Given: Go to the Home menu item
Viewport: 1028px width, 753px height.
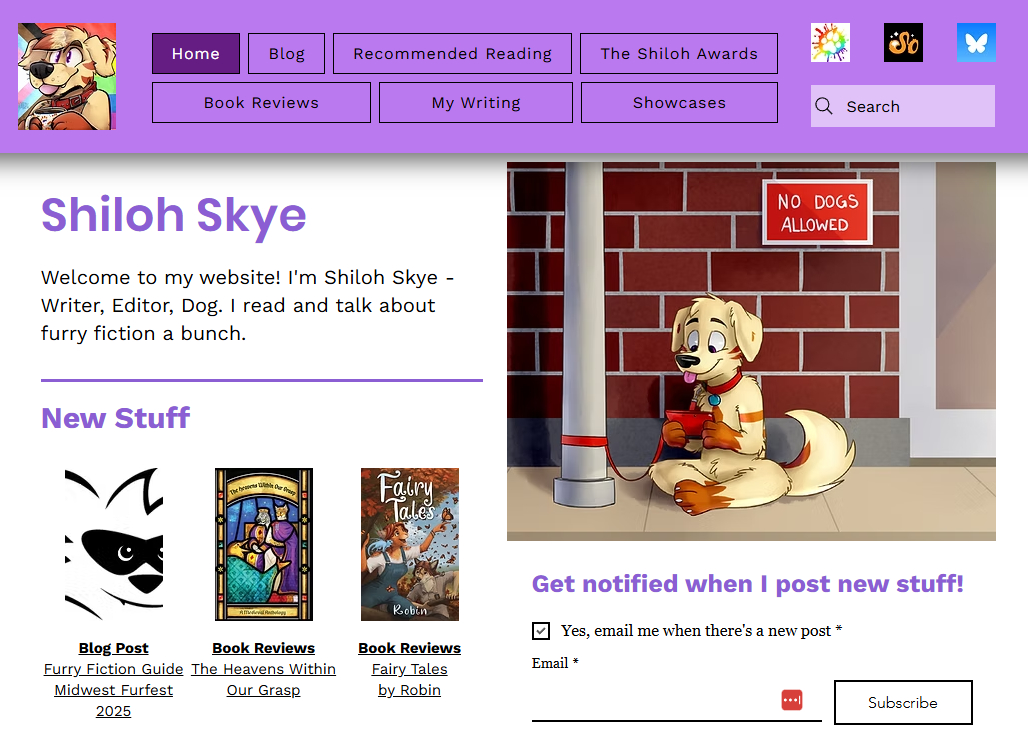Looking at the screenshot, I should (x=195, y=54).
